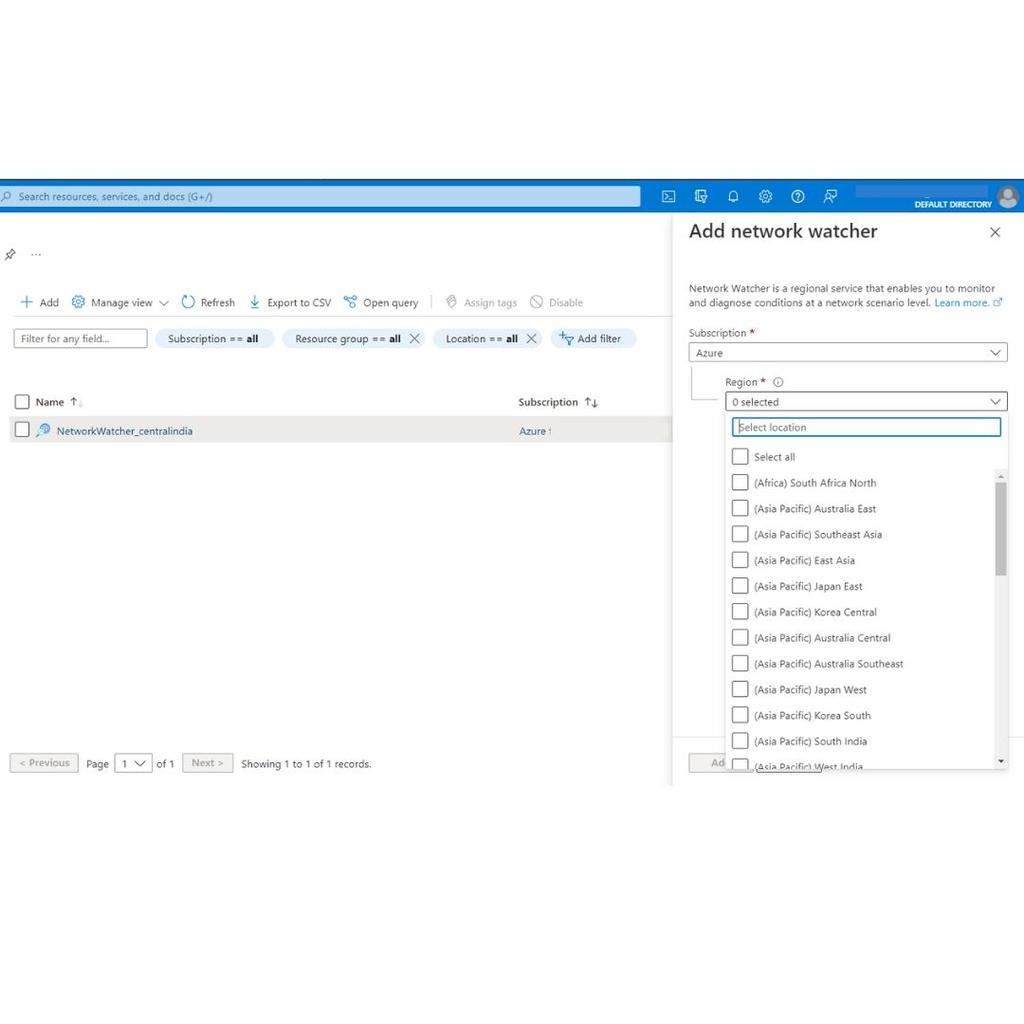This screenshot has width=1024, height=1024.
Task: Open directories and subscriptions filter
Action: click(x=702, y=196)
